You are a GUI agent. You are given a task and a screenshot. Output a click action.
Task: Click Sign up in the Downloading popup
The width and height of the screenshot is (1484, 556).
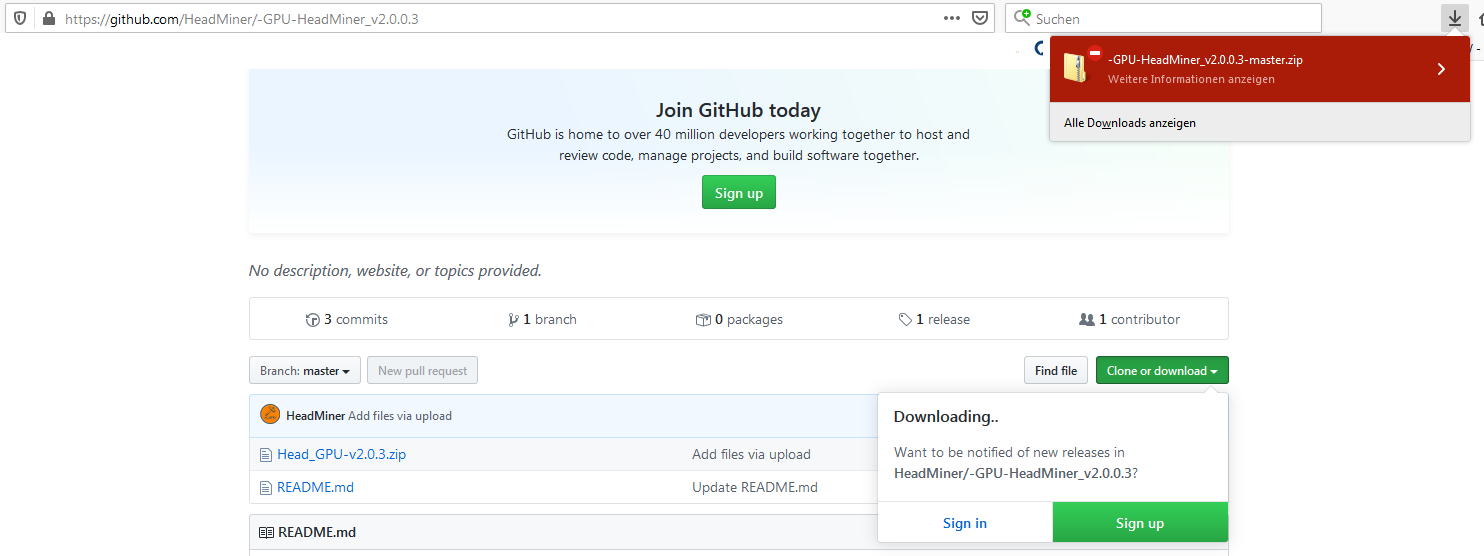click(1140, 523)
